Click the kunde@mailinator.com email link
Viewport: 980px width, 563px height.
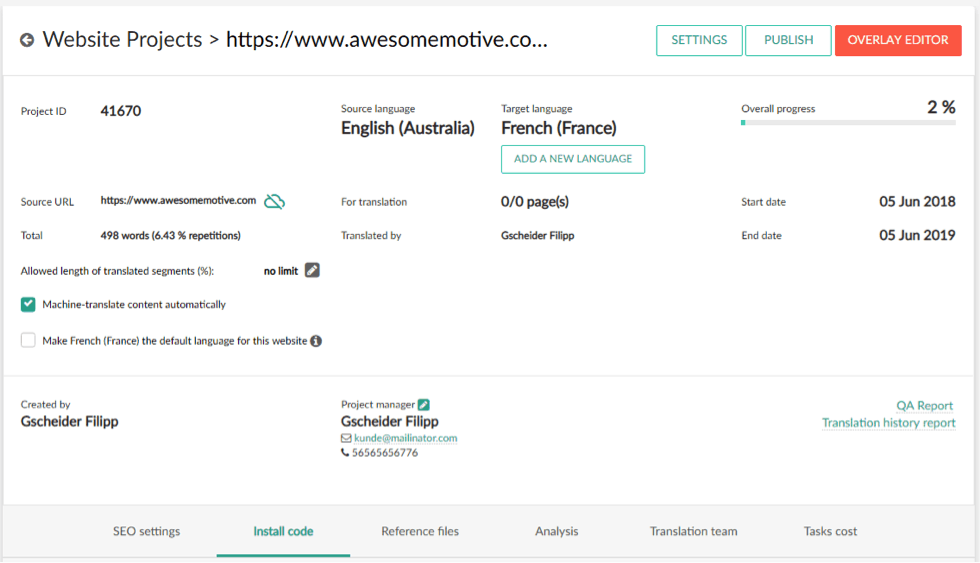click(x=406, y=438)
